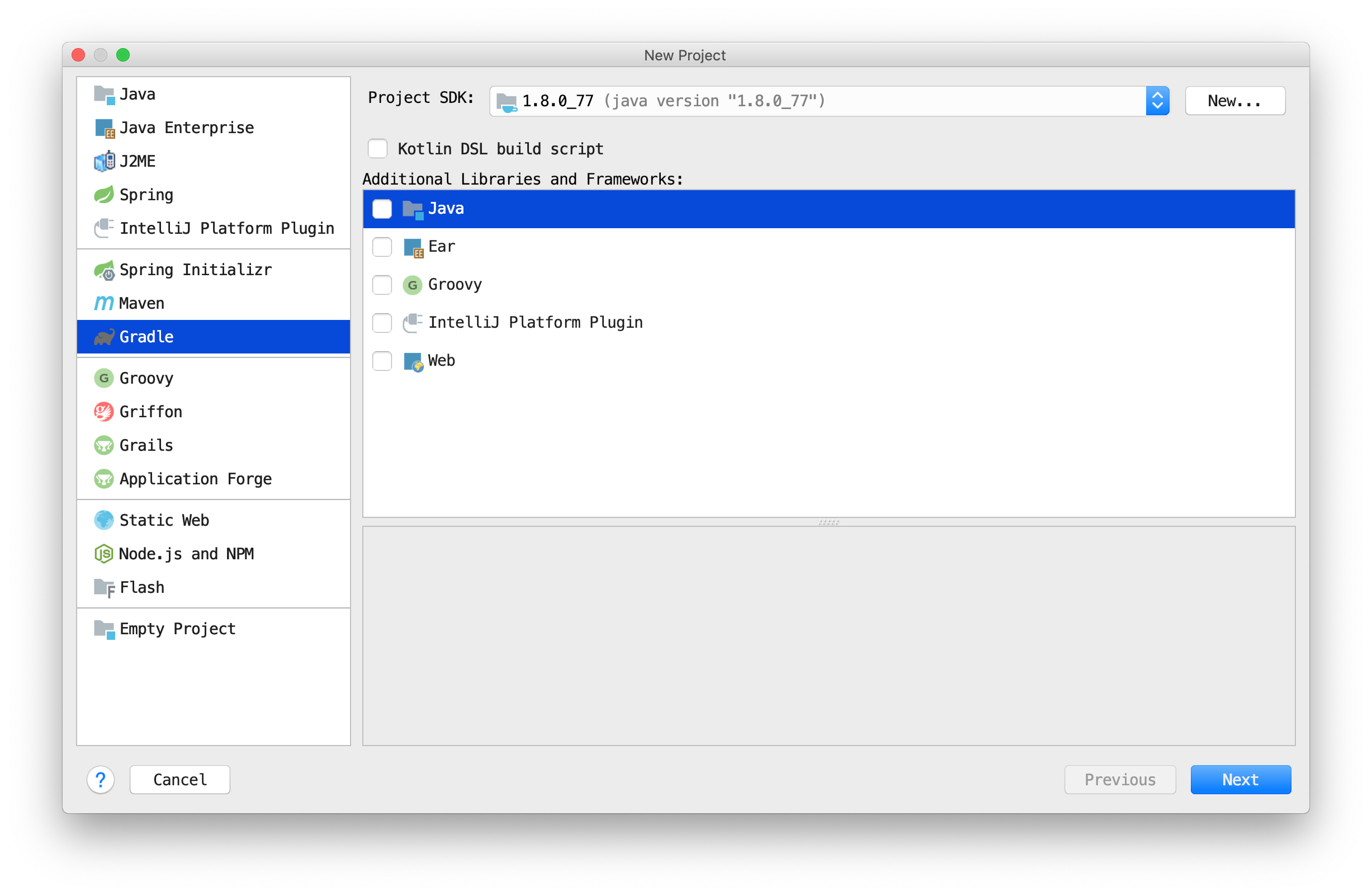The width and height of the screenshot is (1372, 896).
Task: Click the 'Ear' framework label
Action: point(442,247)
